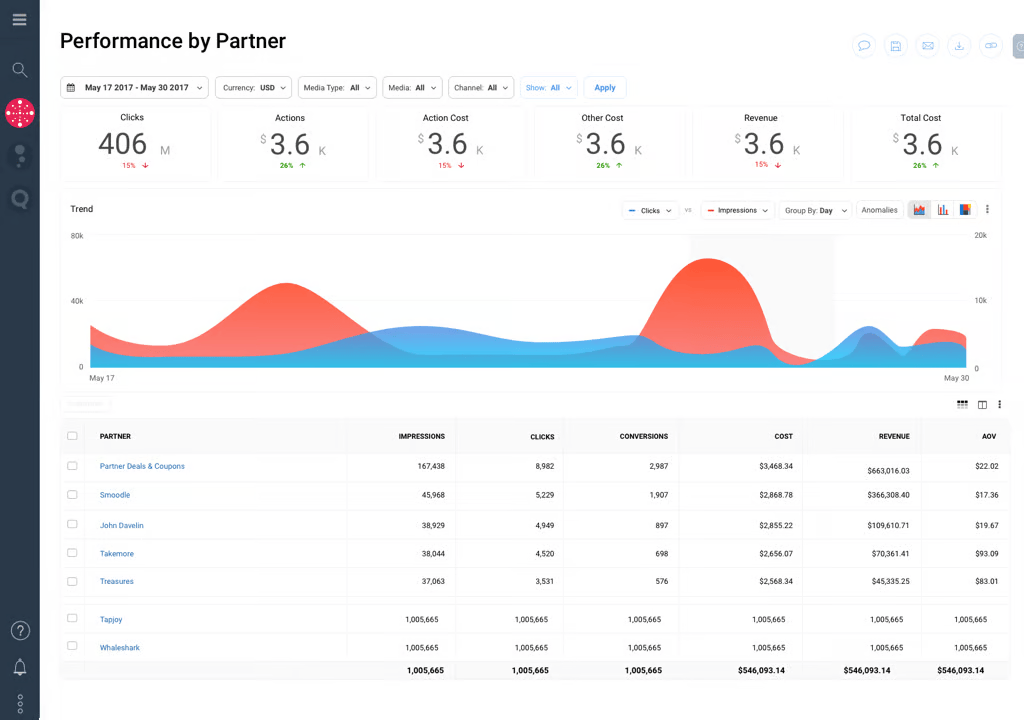1024x720 pixels.
Task: Open the Show All dropdown
Action: point(549,88)
